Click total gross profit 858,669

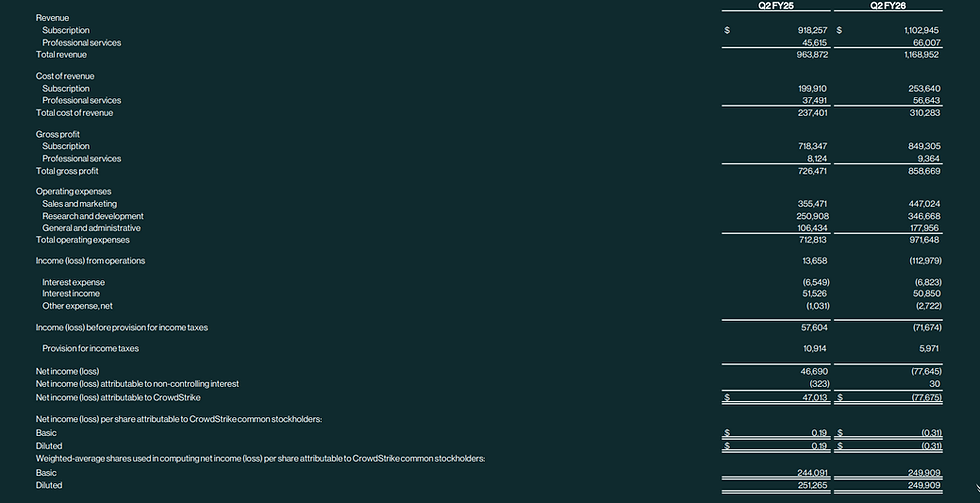pyautogui.click(x=924, y=171)
